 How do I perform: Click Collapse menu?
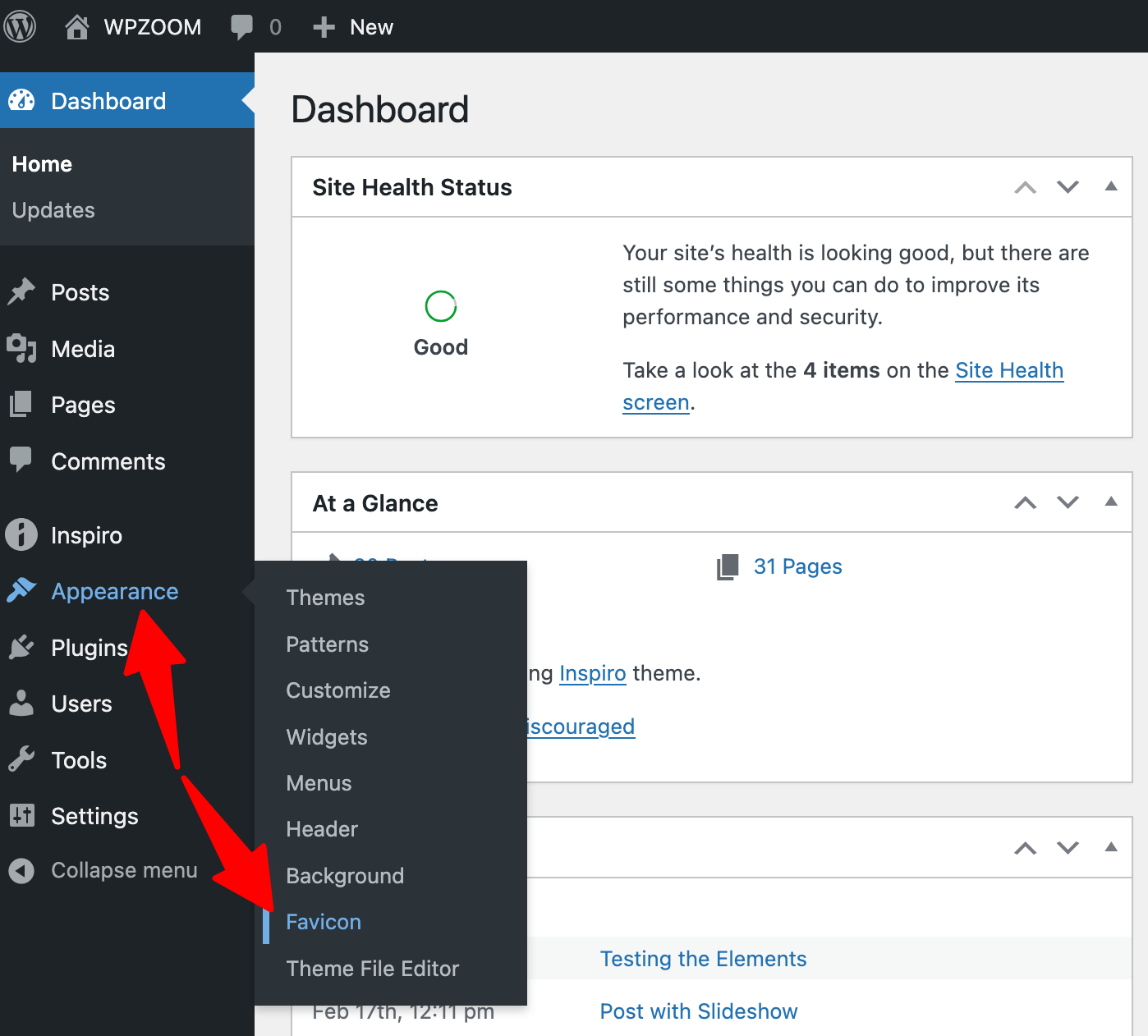(124, 870)
